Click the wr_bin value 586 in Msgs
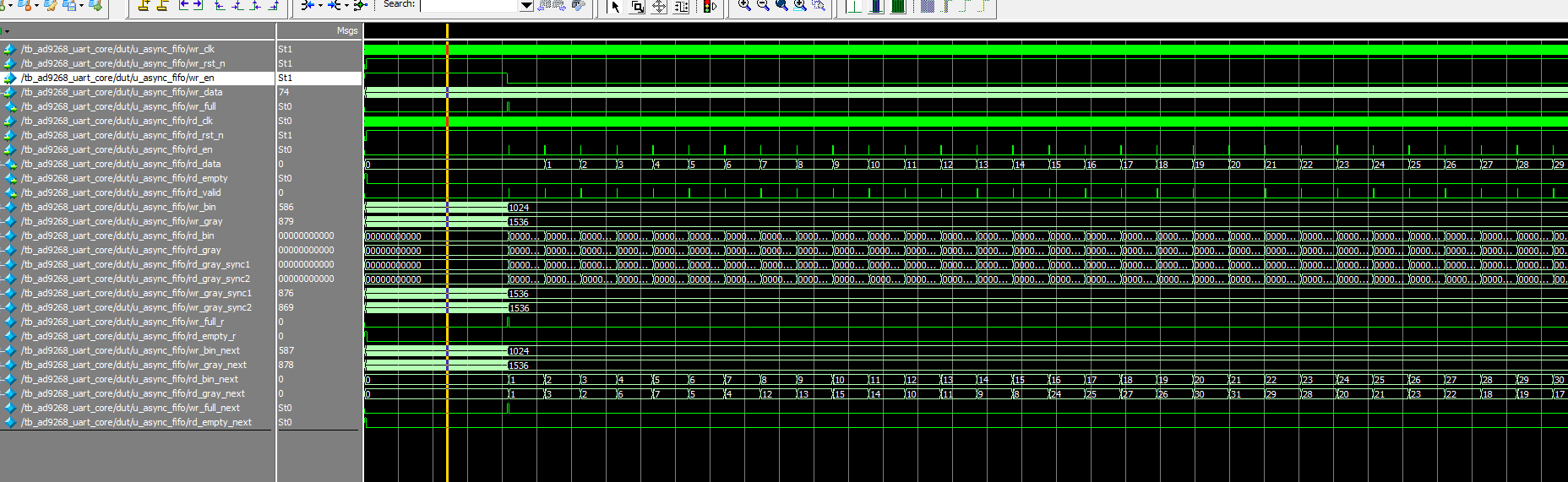This screenshot has height=482, width=1568. tap(286, 207)
